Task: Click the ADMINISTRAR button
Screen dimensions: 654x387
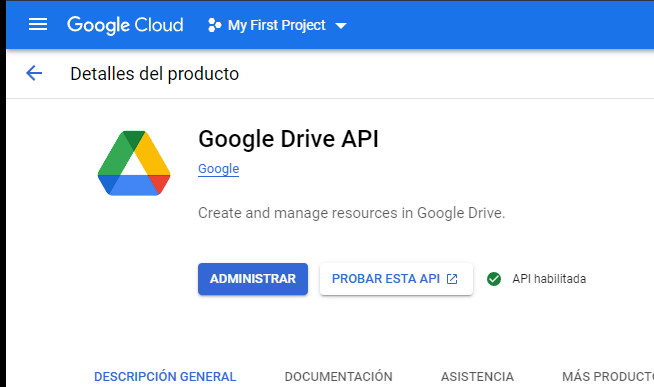Action: point(253,279)
